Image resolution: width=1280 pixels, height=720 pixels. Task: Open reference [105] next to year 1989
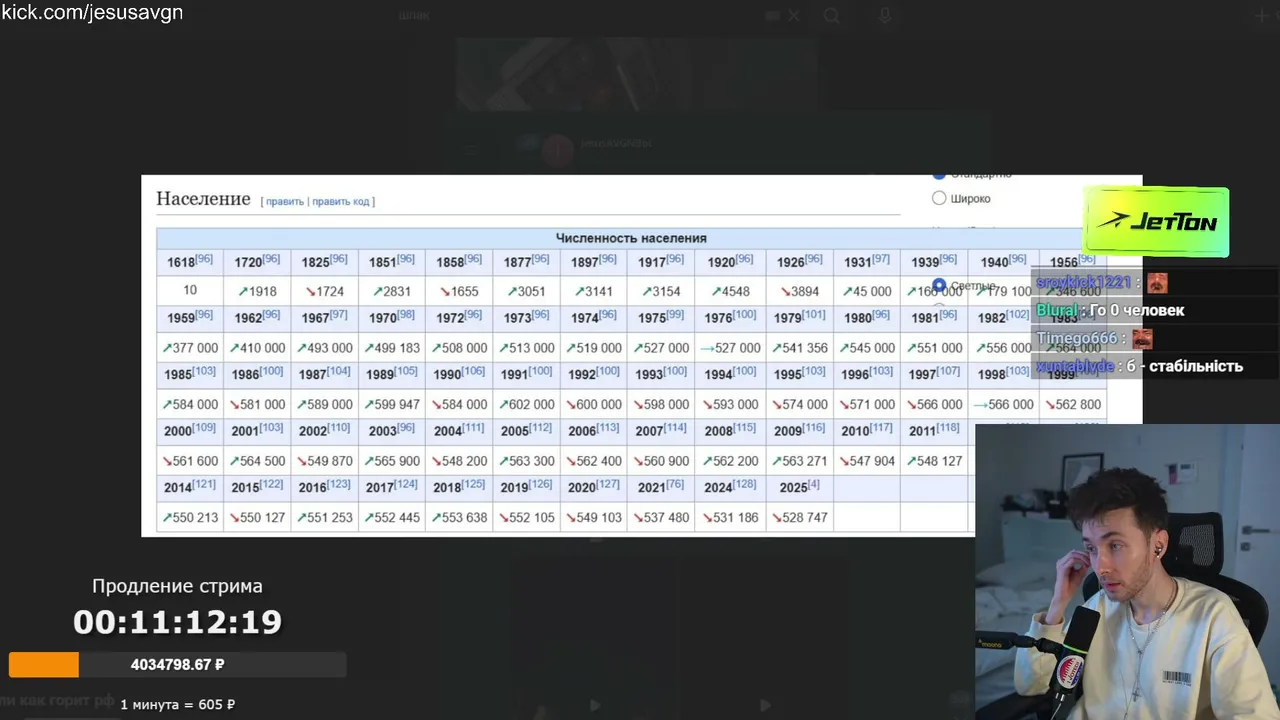406,371
